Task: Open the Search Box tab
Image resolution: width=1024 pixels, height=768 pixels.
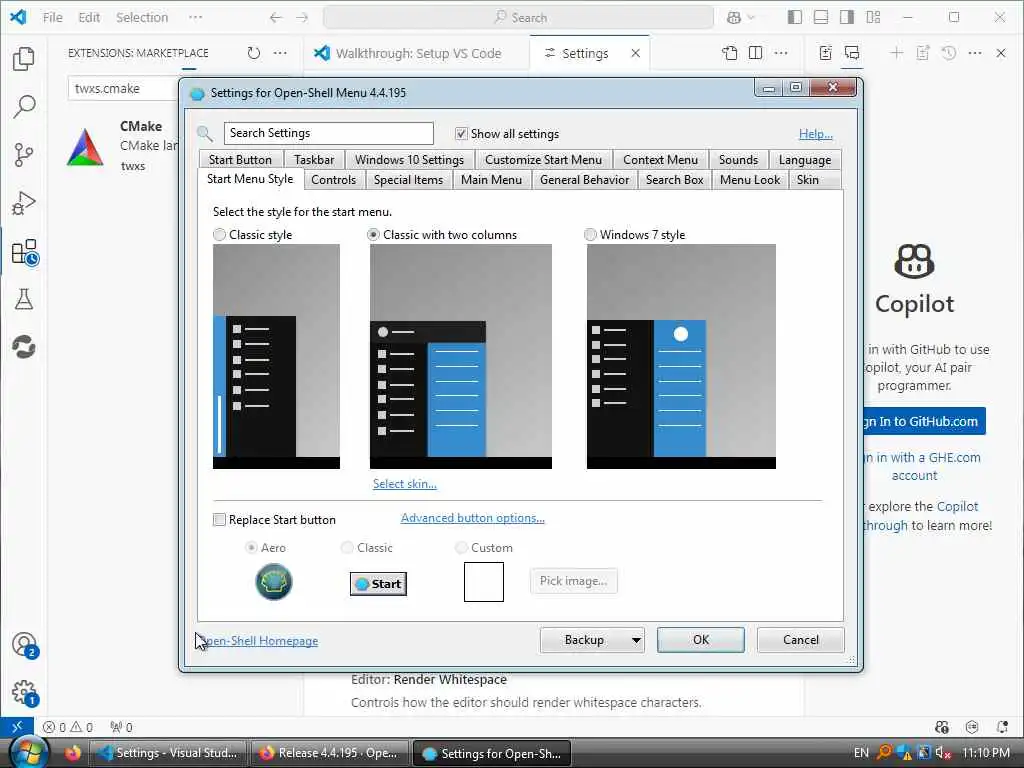Action: coord(675,180)
